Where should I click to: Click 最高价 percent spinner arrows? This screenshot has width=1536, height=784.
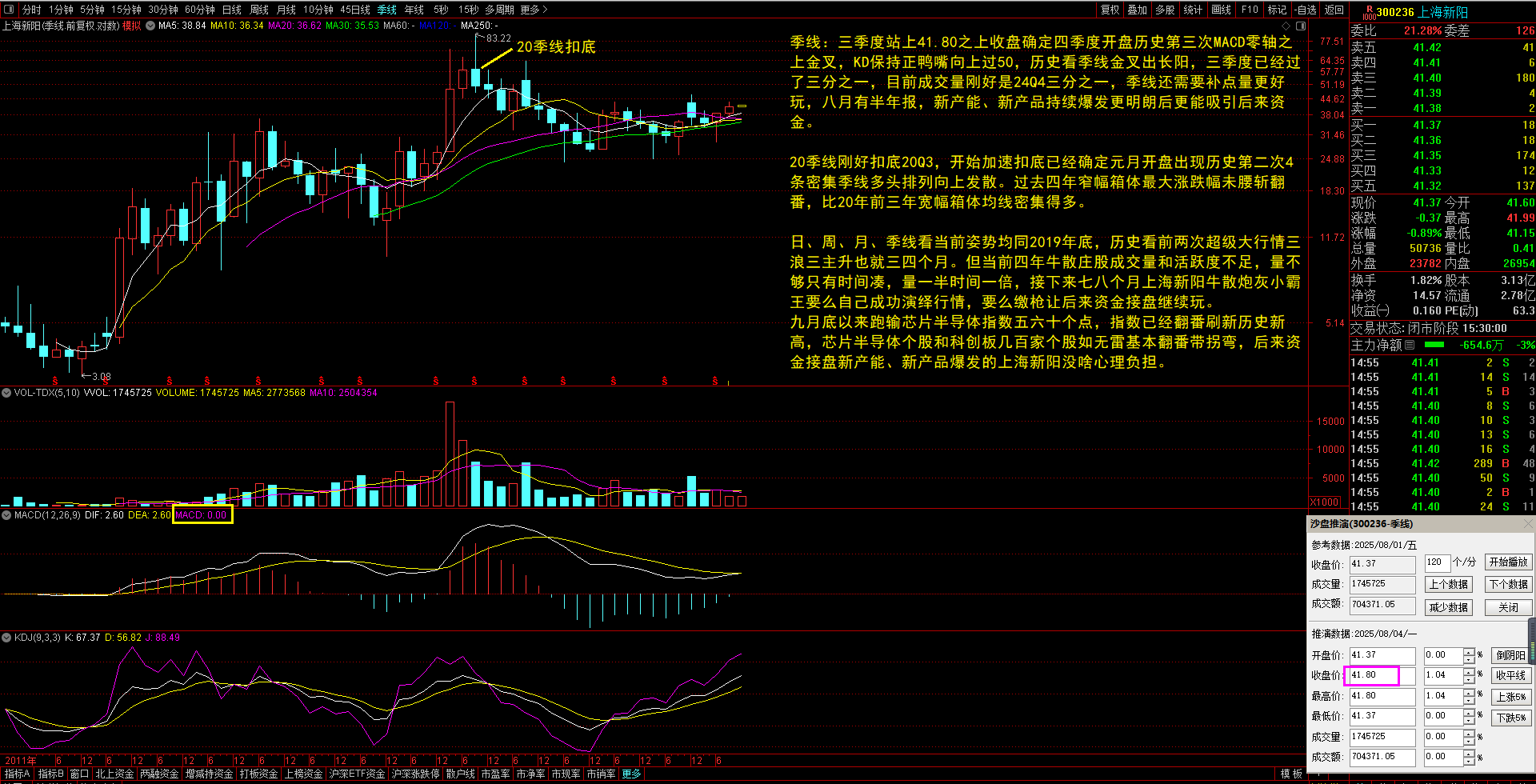click(1469, 696)
